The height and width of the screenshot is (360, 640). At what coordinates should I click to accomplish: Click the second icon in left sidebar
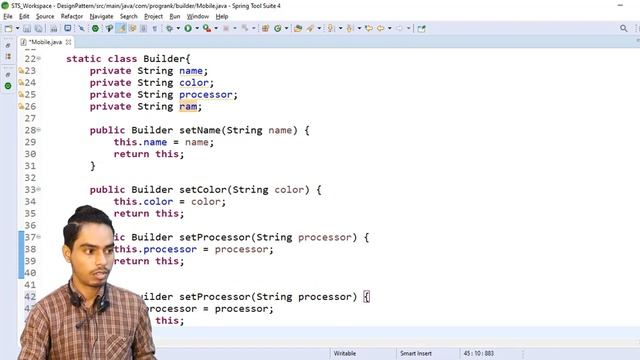click(x=8, y=56)
